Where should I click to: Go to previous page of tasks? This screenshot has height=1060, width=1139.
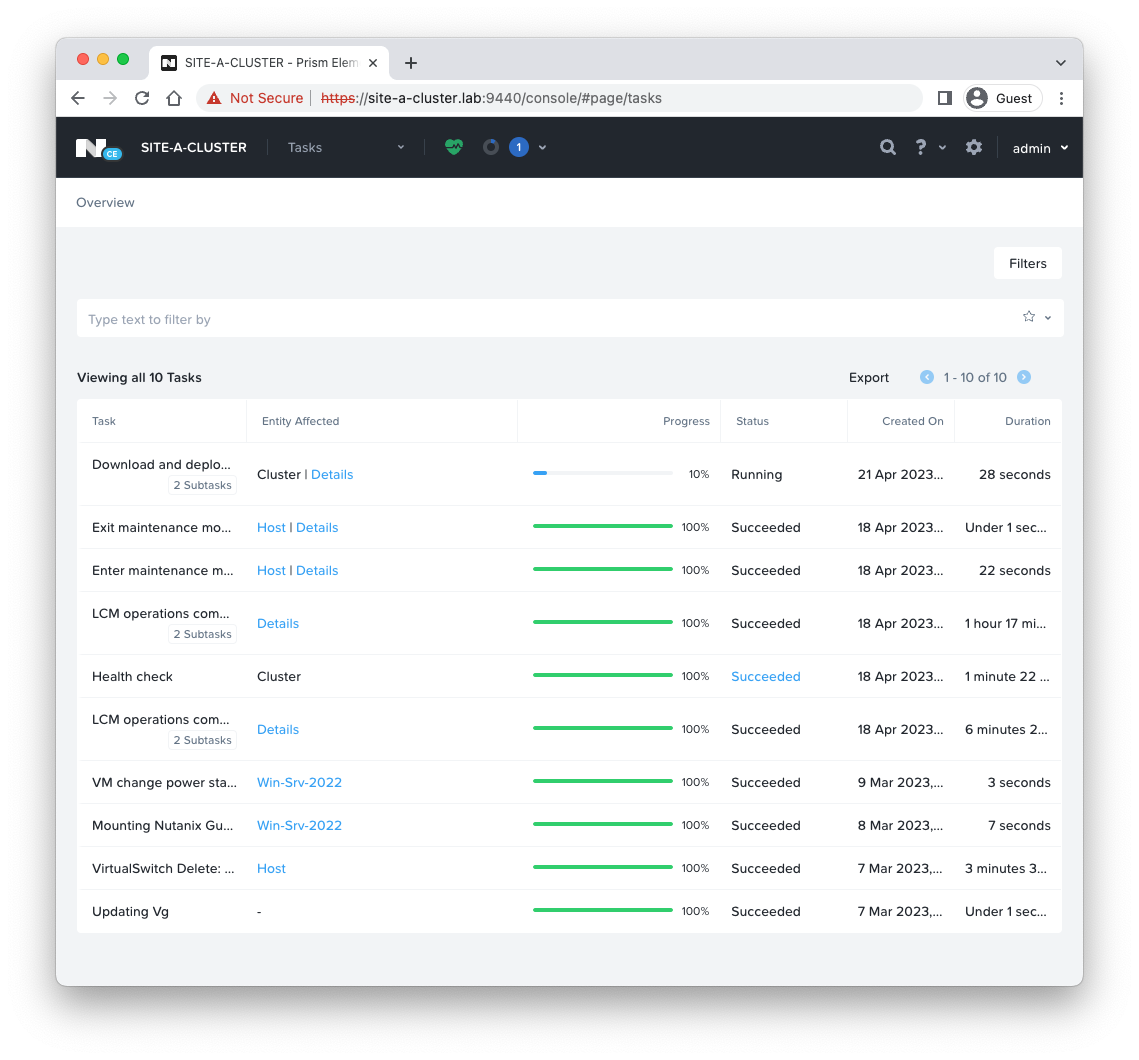(927, 377)
